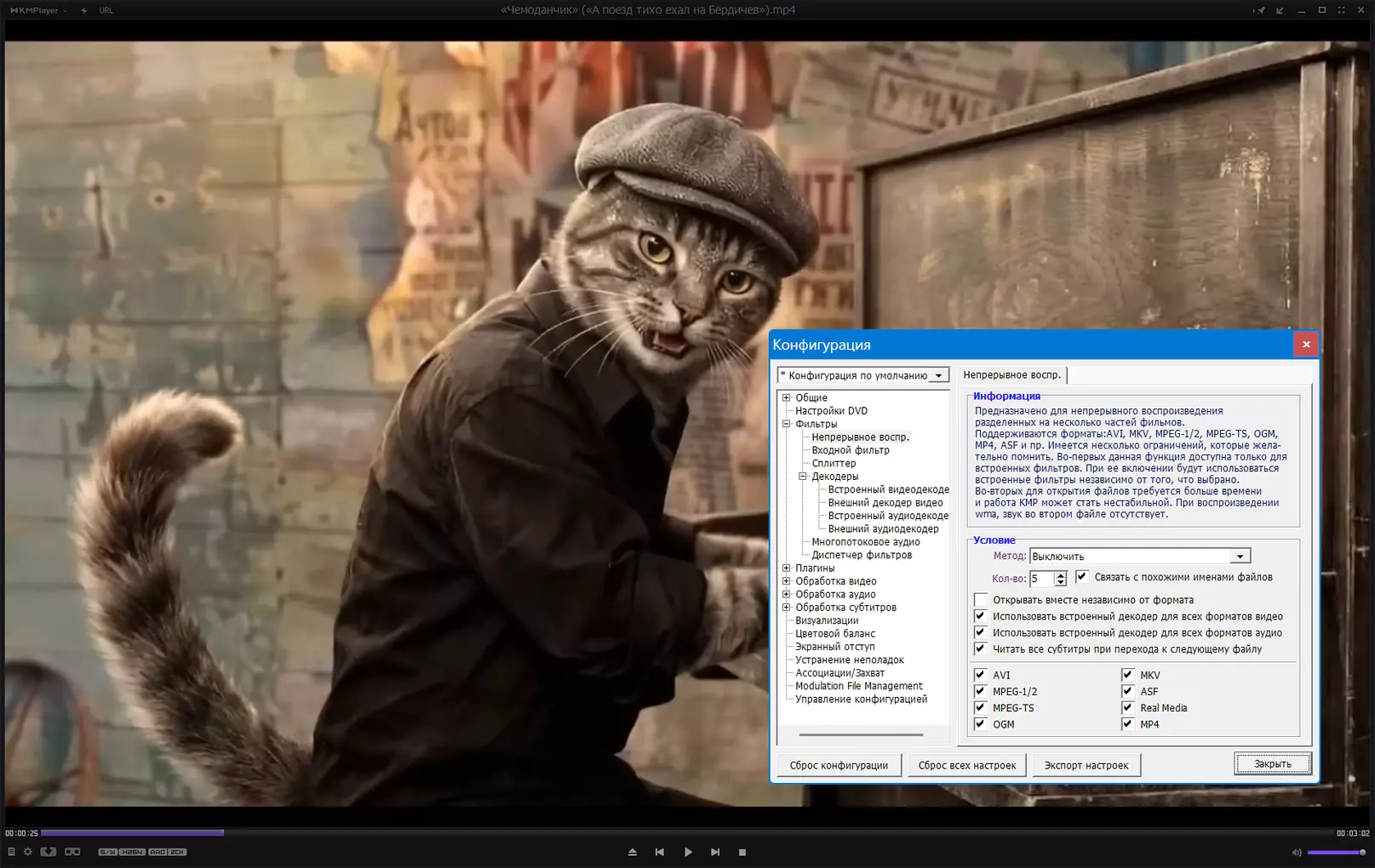
Task: Click the 'Сброс конфигурации' button
Action: tap(839, 765)
